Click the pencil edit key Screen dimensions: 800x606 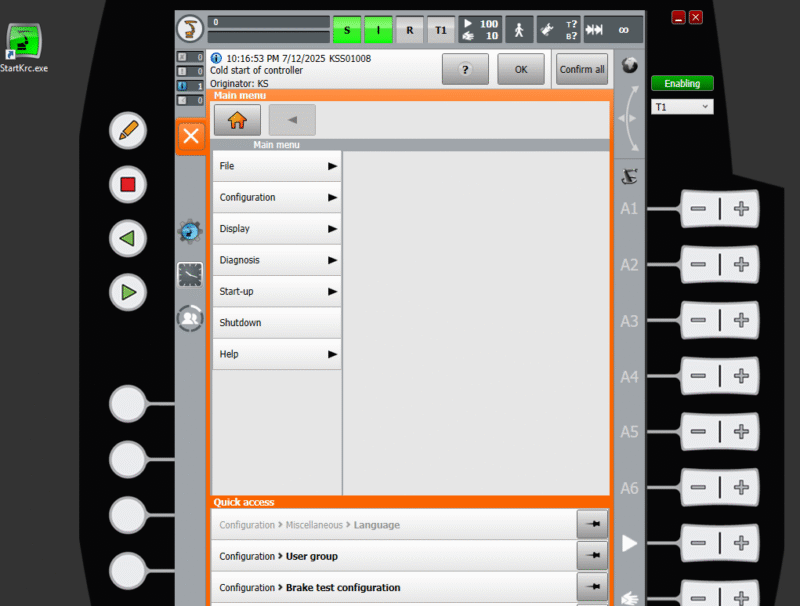click(128, 131)
